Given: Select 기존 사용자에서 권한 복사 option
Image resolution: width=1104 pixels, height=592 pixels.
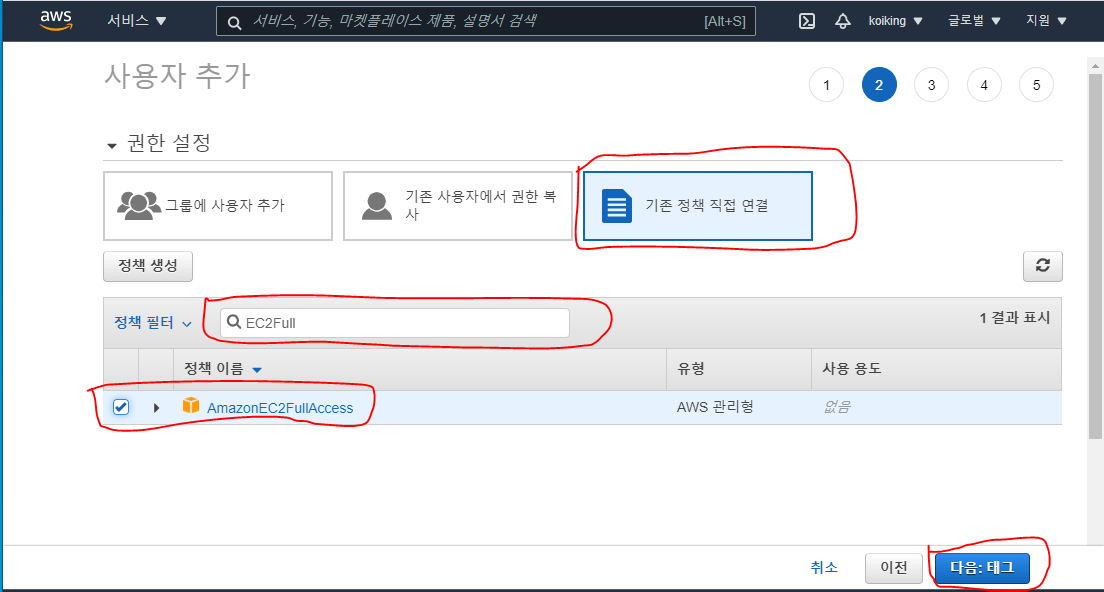Looking at the screenshot, I should (x=458, y=206).
